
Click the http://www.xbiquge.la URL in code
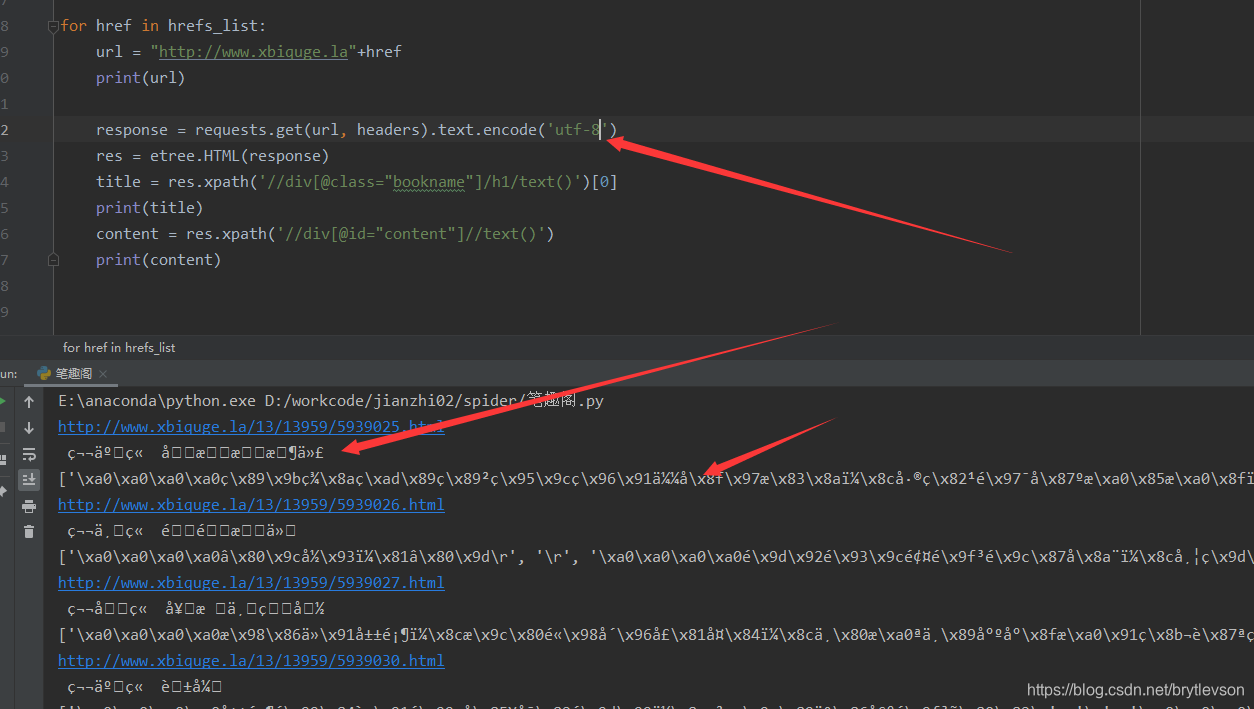[253, 51]
